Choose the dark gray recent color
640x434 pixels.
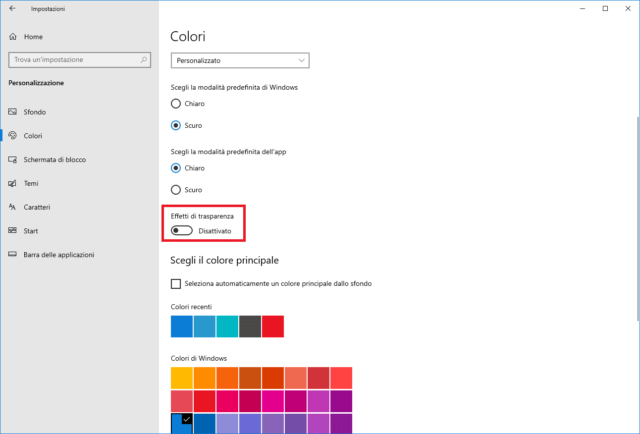pyautogui.click(x=250, y=326)
